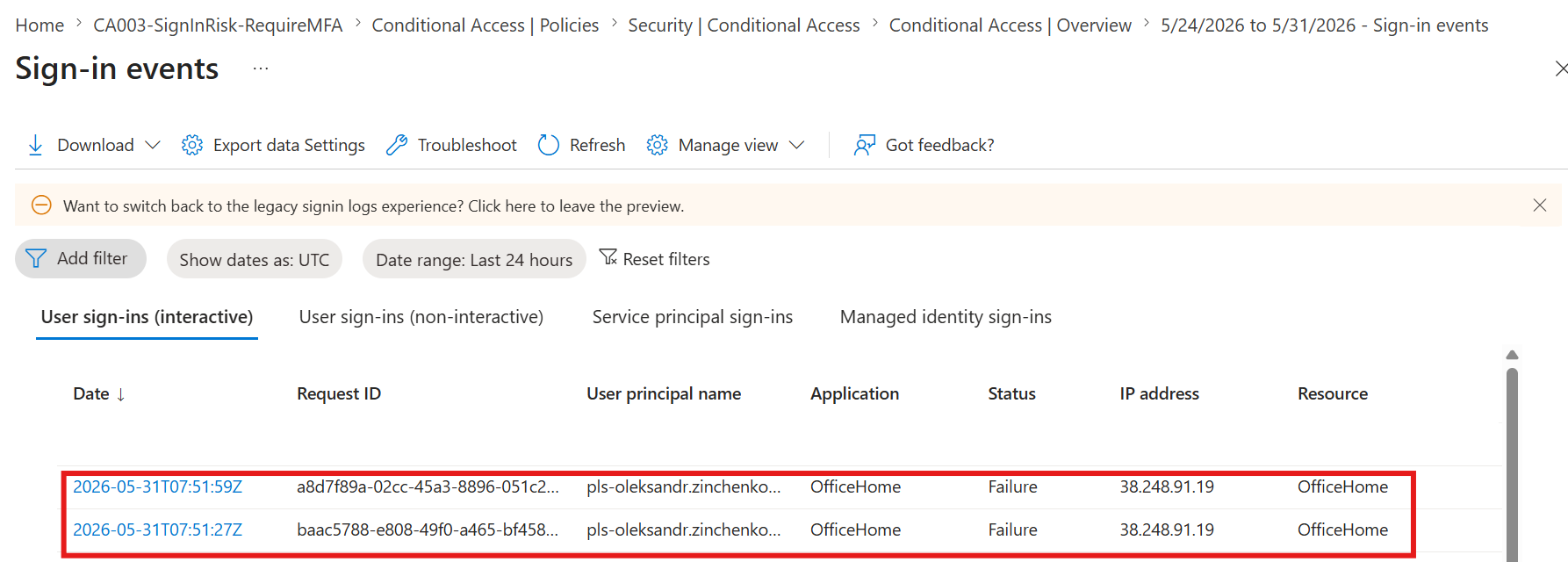This screenshot has height=562, width=1568.
Task: Click Resource OfficeHome in the 07:51:27Z row
Action: pyautogui.click(x=1343, y=530)
